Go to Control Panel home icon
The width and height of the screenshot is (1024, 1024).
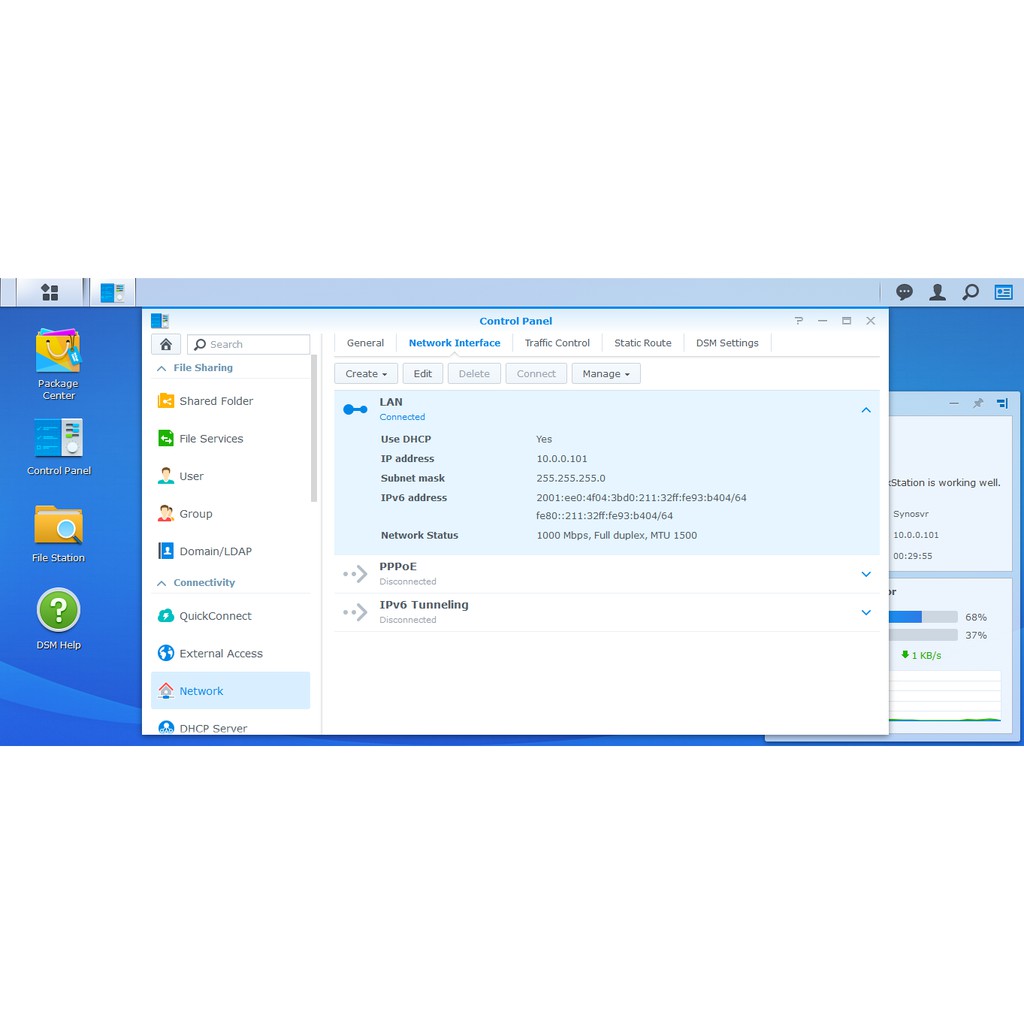point(166,344)
